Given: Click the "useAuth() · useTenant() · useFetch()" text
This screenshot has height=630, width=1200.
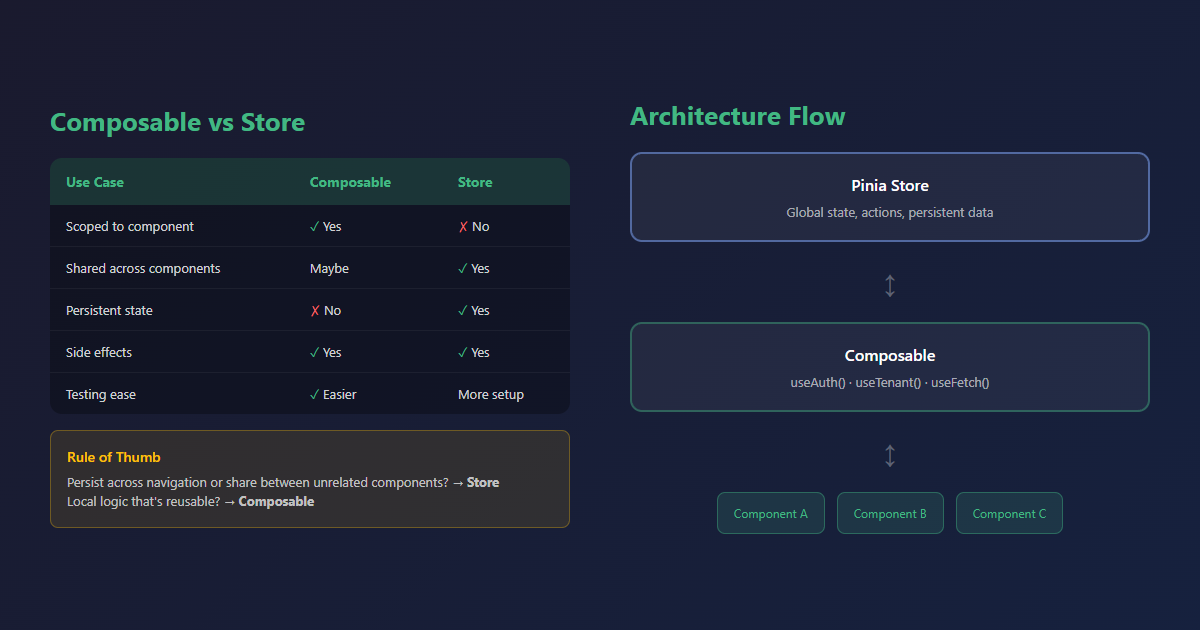Looking at the screenshot, I should (890, 383).
